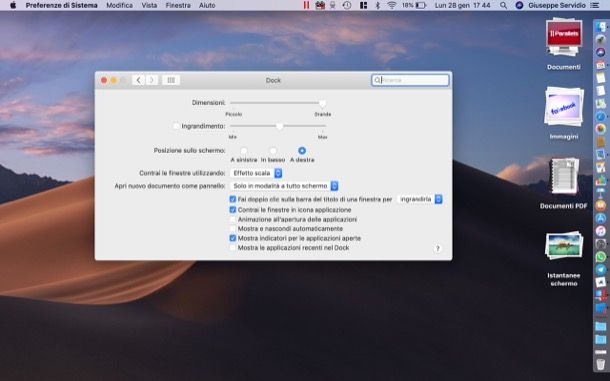Screen dimensions: 610x381
Task: Uncheck Mostra indicatori per le applicazioni aperte
Action: click(233, 238)
